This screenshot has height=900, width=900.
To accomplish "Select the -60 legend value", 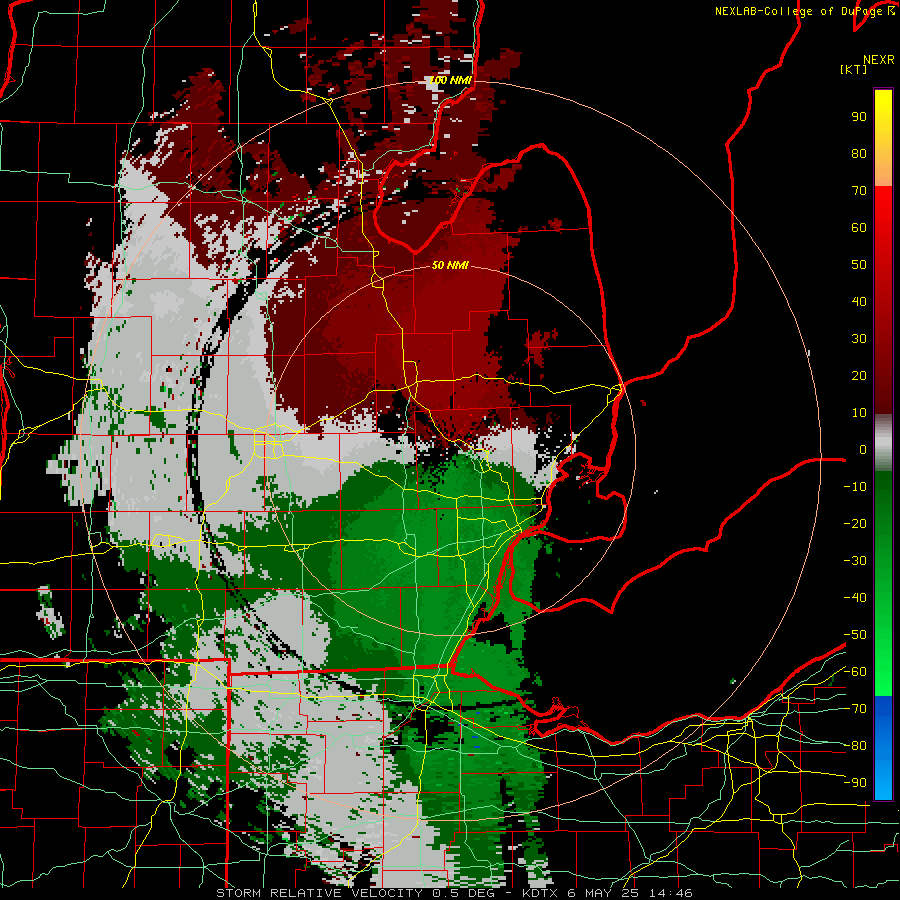I will [855, 672].
